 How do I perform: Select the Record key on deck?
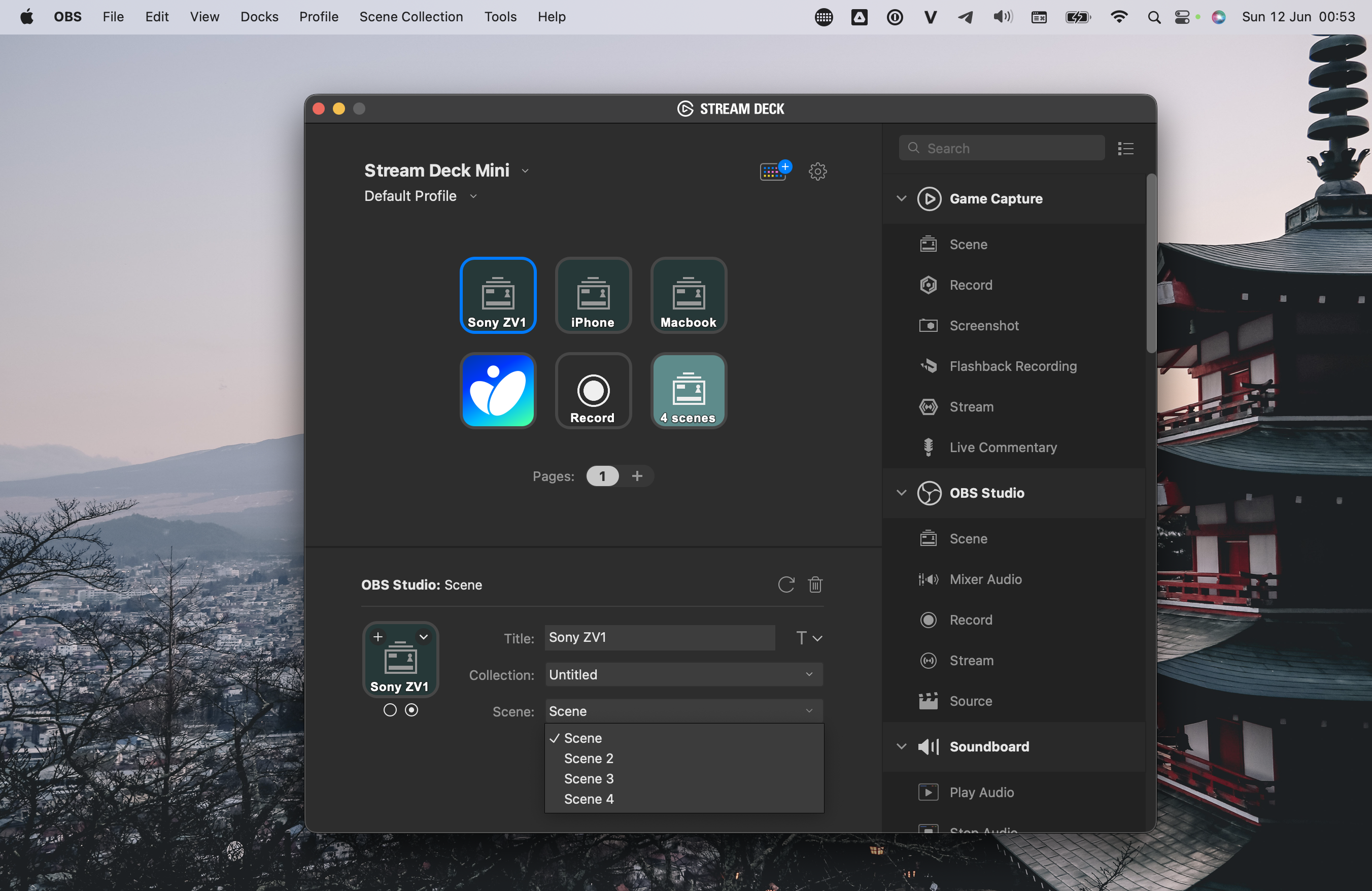(593, 391)
